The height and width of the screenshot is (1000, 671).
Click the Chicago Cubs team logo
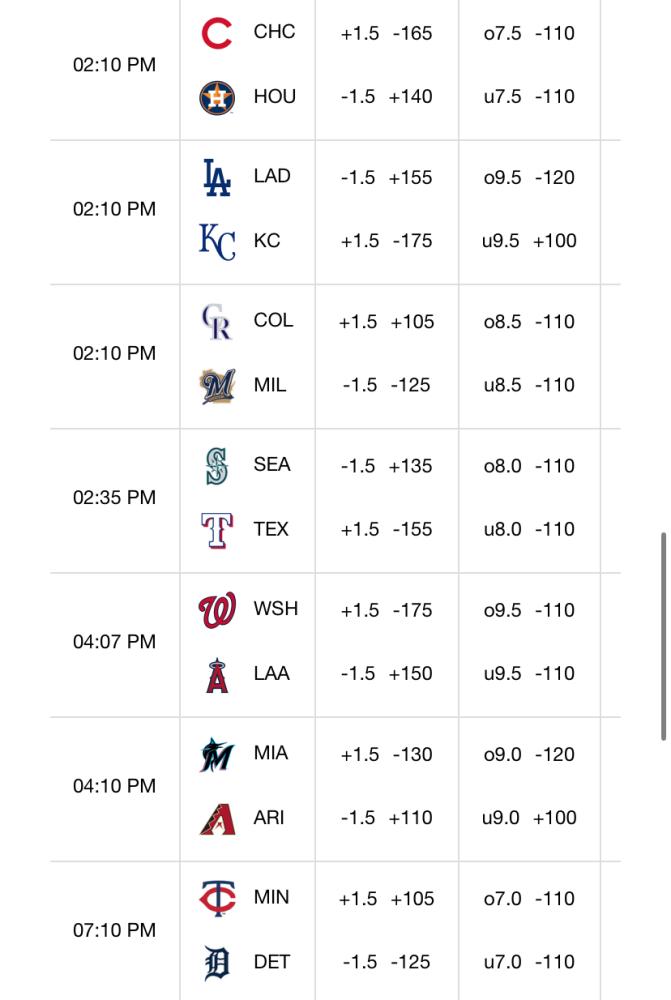(217, 33)
